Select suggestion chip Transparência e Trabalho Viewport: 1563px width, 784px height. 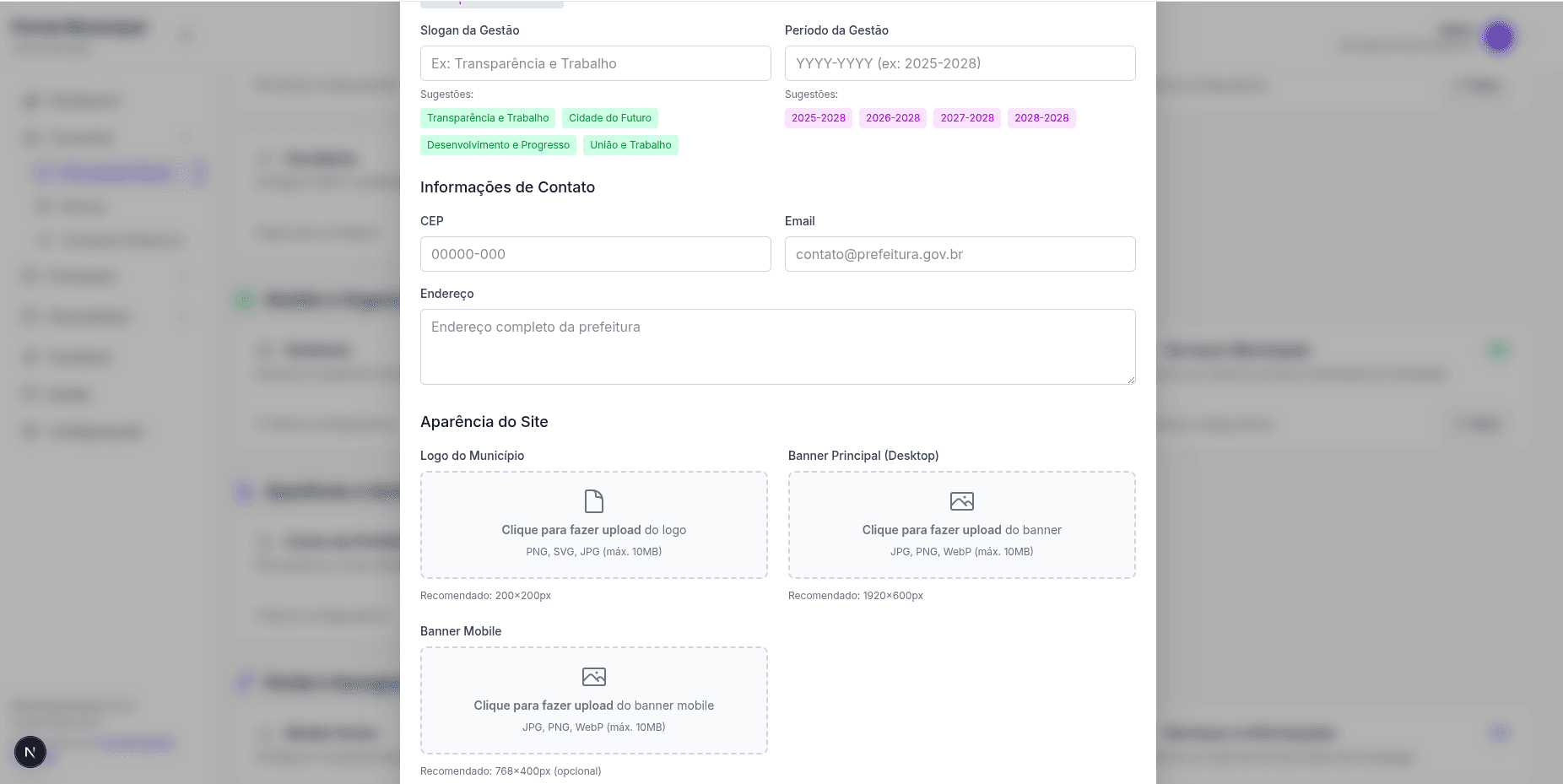tap(488, 117)
